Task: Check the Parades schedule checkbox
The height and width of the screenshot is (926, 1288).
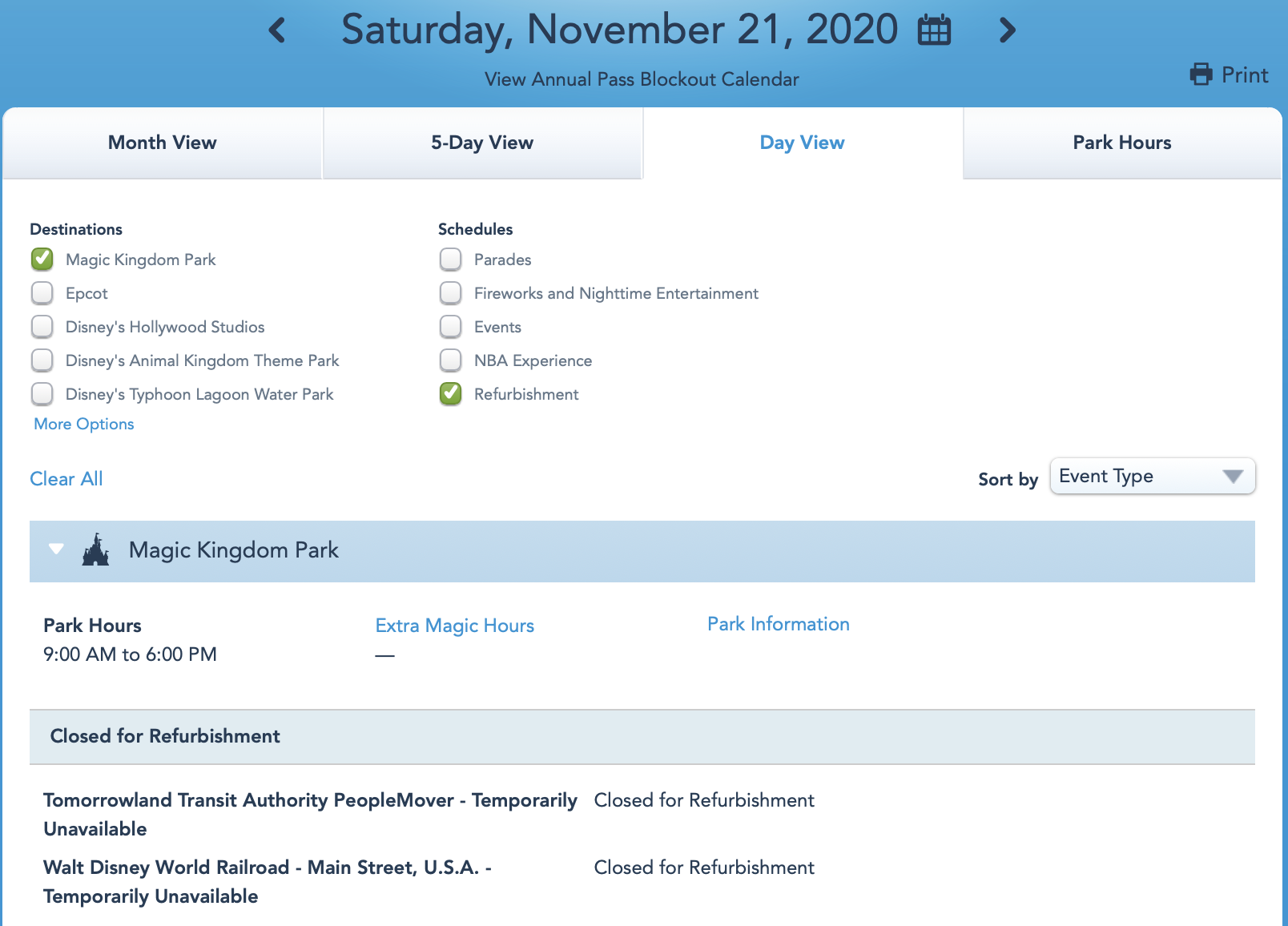Action: [x=451, y=260]
